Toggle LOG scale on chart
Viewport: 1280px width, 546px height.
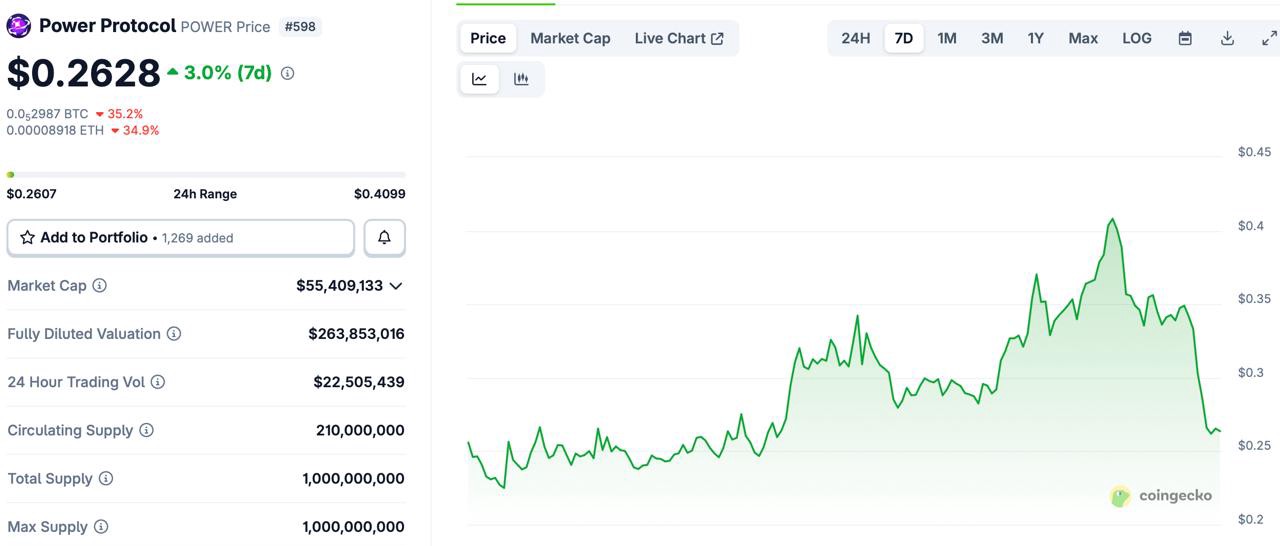pos(1137,38)
